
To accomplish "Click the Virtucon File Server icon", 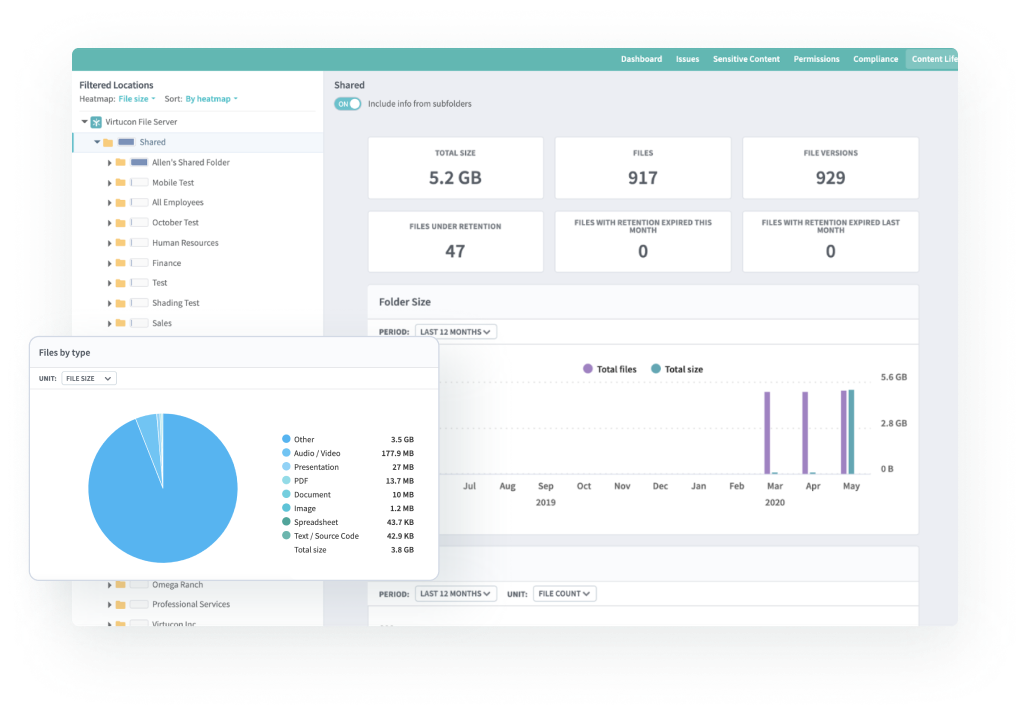I will point(96,122).
